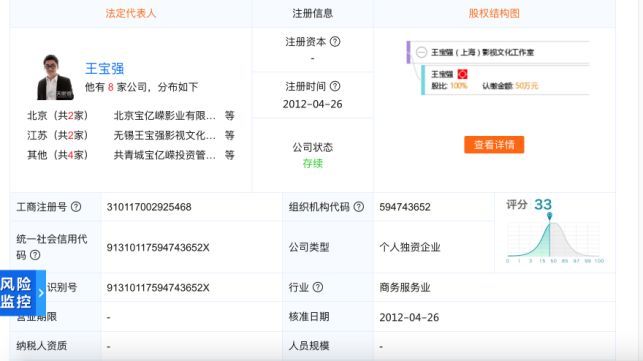Viewport: 643px width, 361px height.
Task: Expand the 风险监控 side panel arrow
Action: pyautogui.click(x=41, y=293)
